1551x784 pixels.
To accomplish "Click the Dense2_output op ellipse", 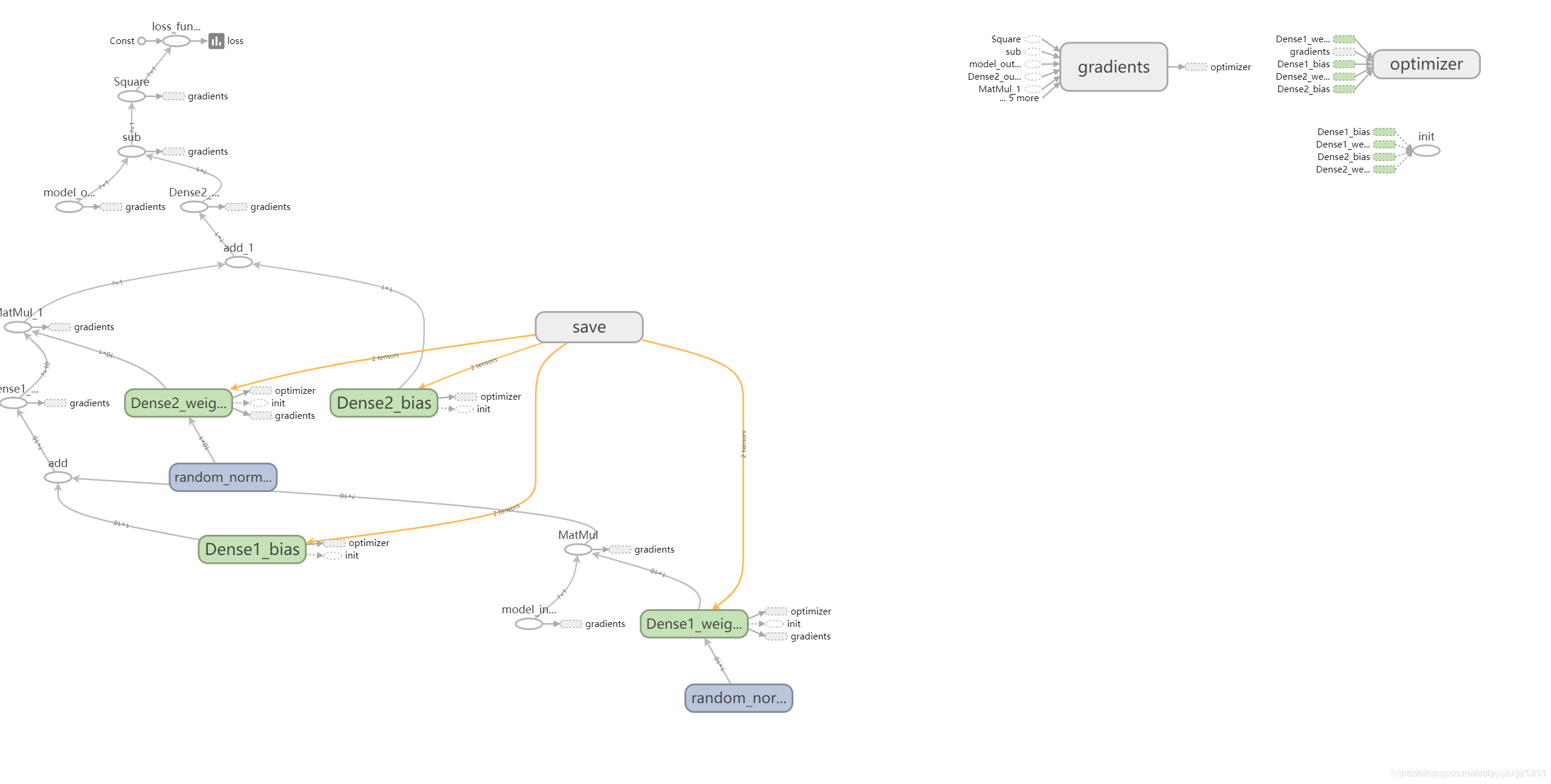I will click(194, 207).
